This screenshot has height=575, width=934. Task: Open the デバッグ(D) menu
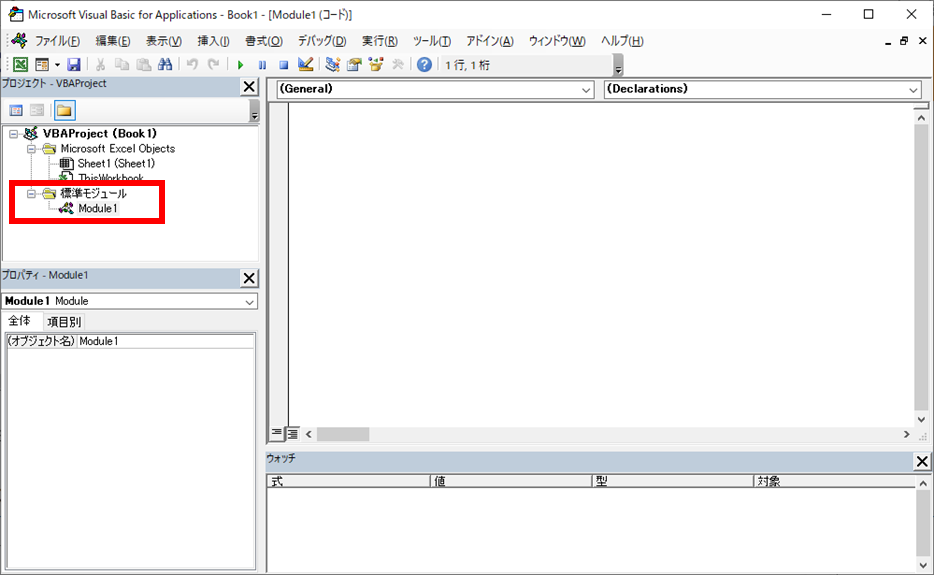coord(322,41)
